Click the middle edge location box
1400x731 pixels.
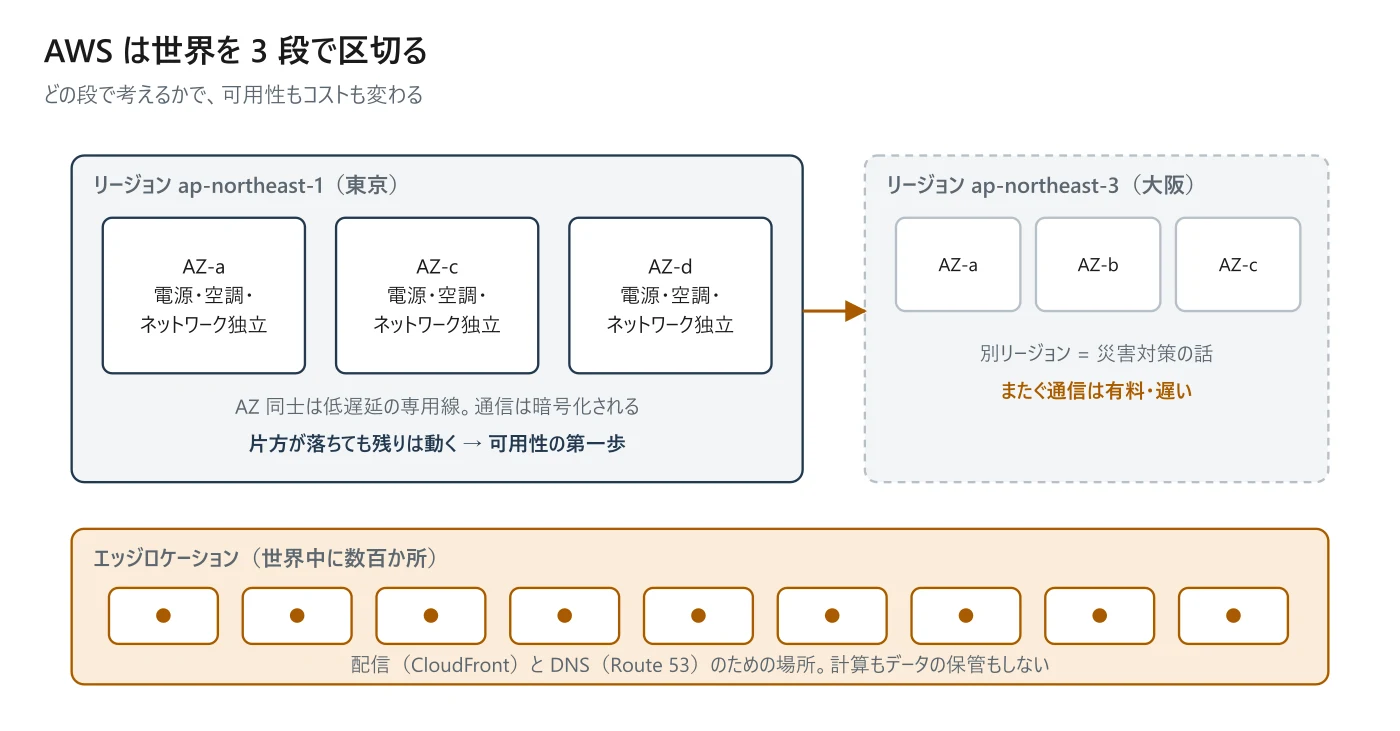coord(698,616)
